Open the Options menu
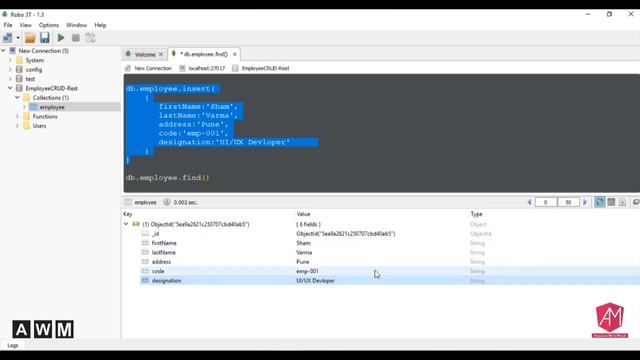The width and height of the screenshot is (640, 360). click(49, 25)
